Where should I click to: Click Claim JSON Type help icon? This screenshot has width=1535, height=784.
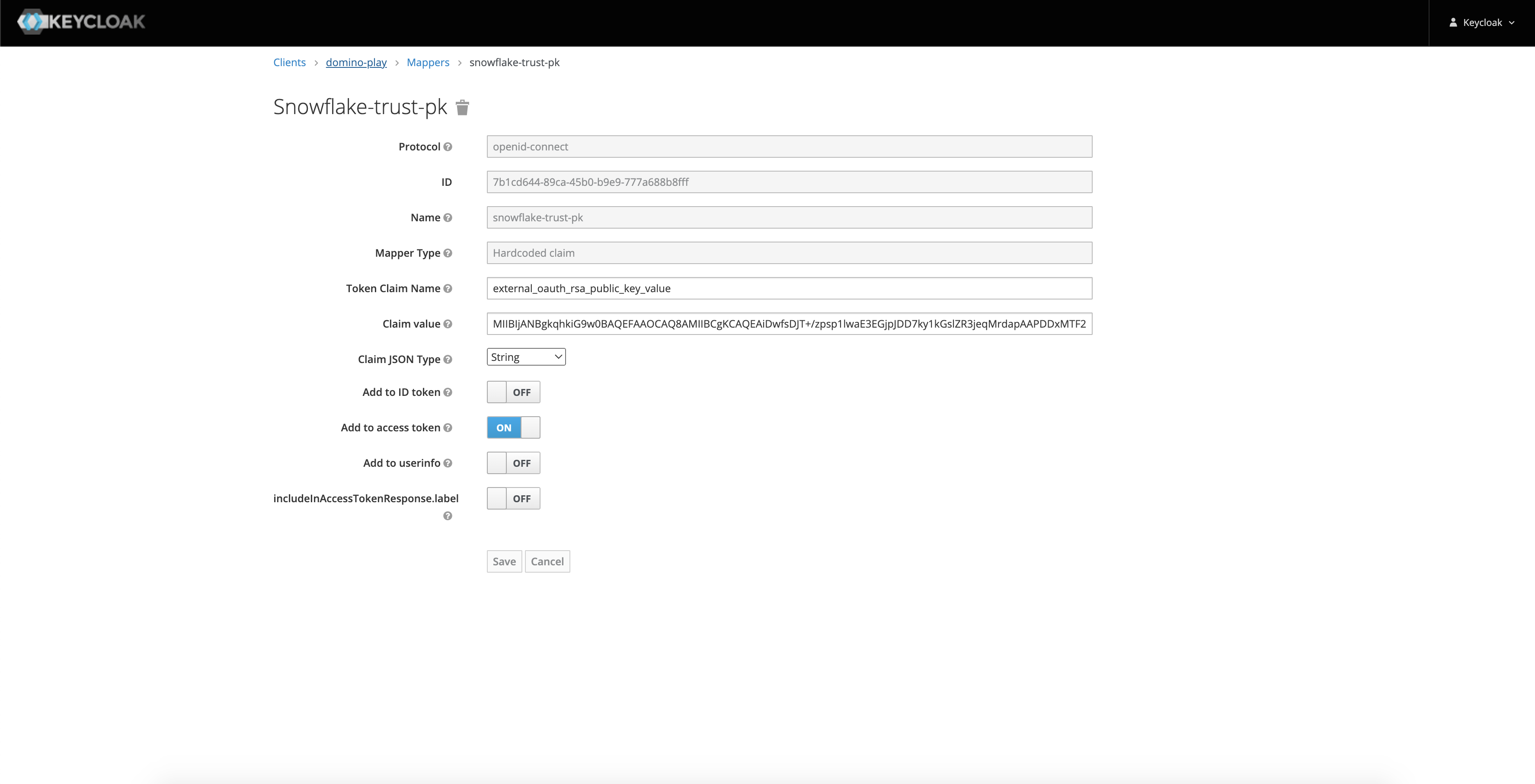[448, 359]
